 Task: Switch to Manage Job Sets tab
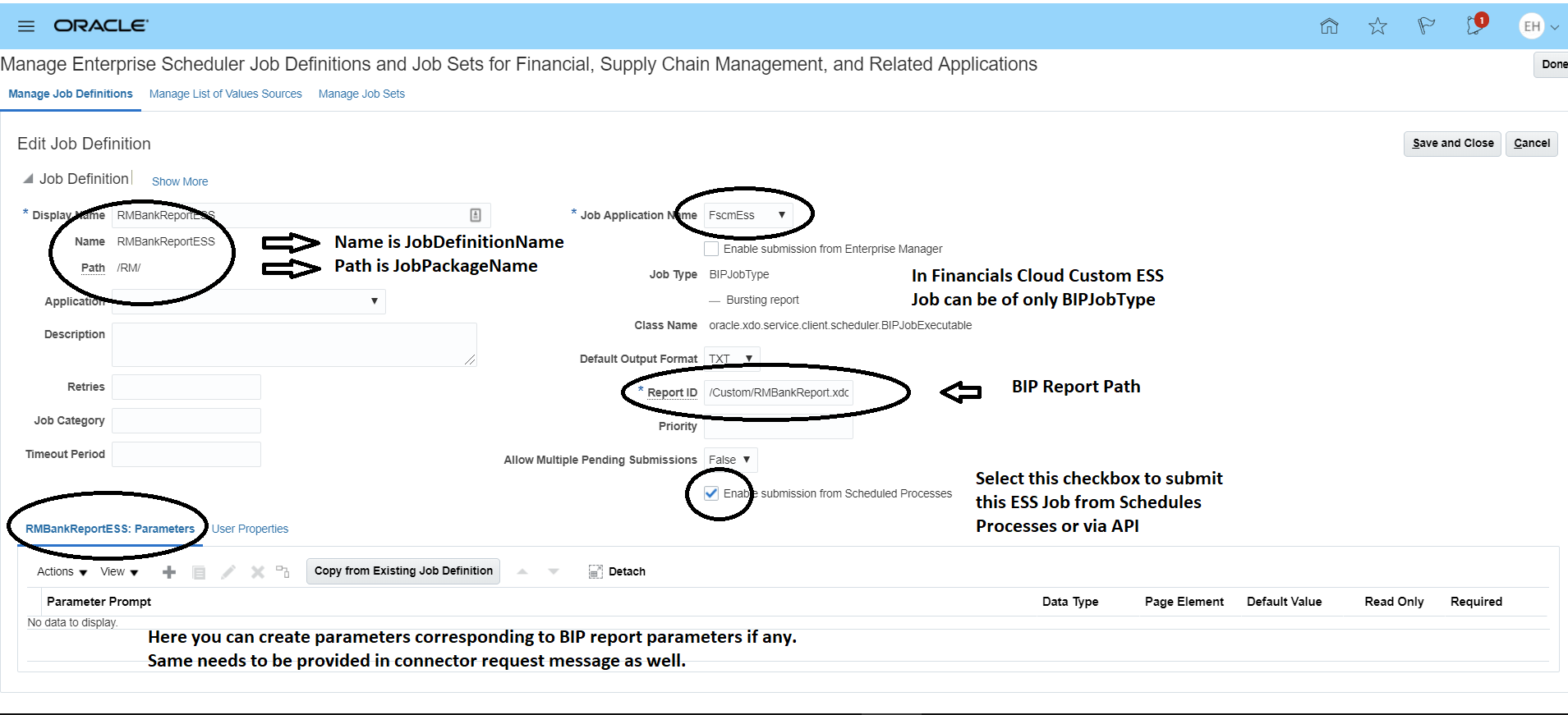click(361, 94)
